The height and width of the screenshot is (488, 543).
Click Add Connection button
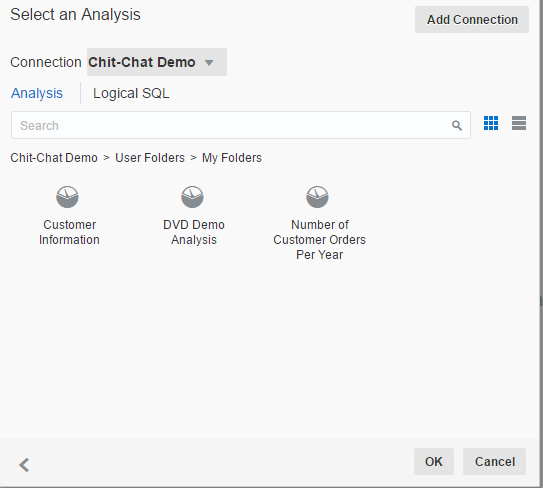point(472,20)
